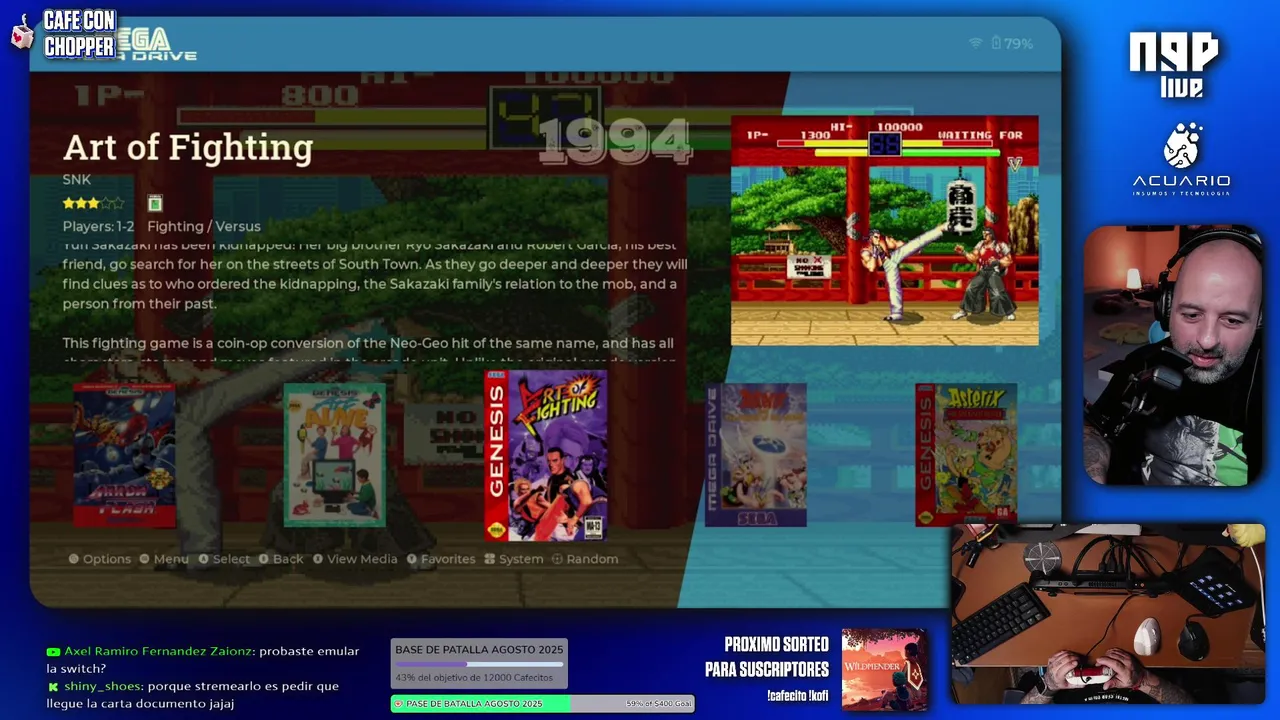Click the 1994 release year
Screen dimensions: 1280x720
pyautogui.click(x=615, y=142)
